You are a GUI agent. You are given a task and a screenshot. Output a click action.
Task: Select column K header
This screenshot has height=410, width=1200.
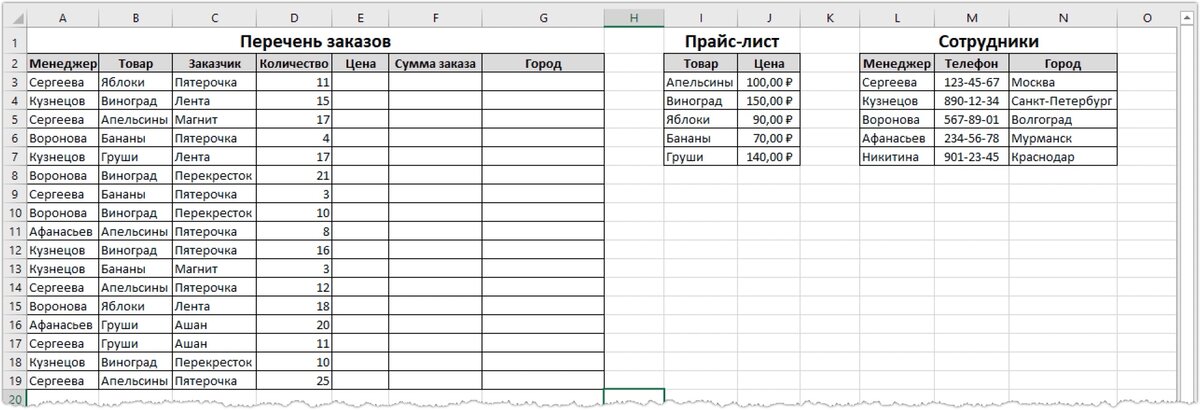click(830, 17)
